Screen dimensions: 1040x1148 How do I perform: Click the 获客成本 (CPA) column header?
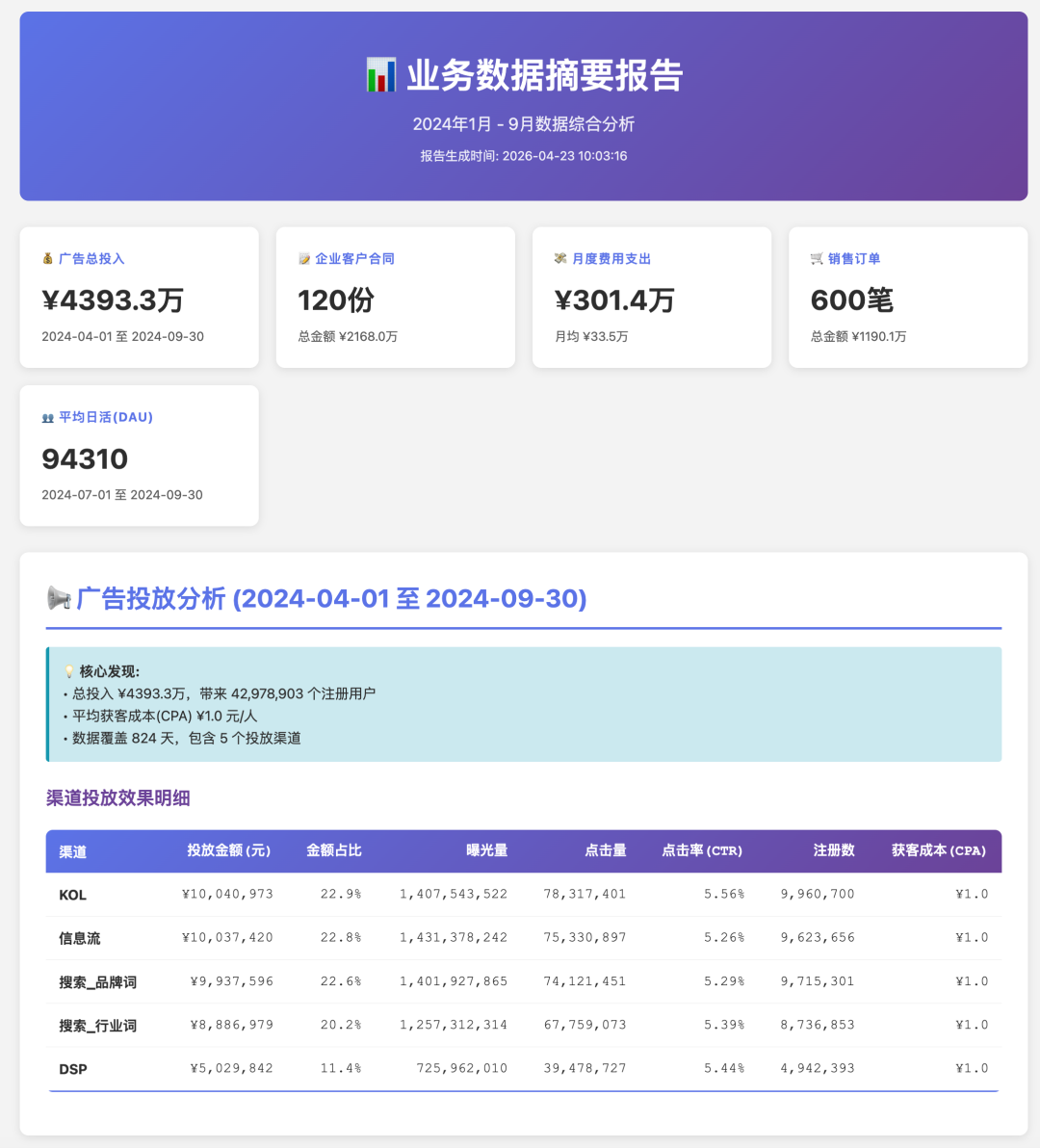coord(938,850)
